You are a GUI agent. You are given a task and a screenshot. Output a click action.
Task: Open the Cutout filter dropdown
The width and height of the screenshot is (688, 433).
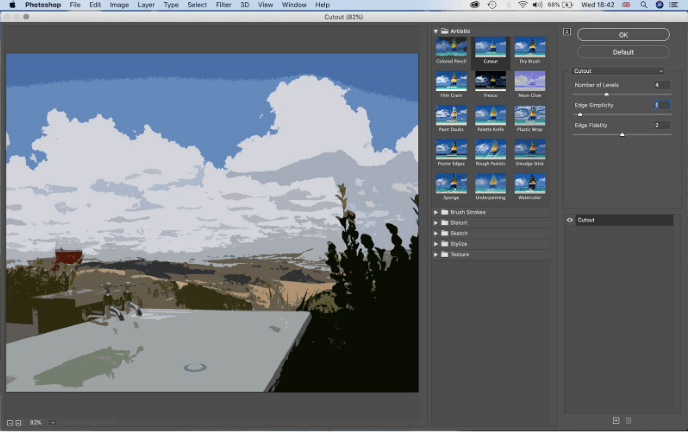[617, 71]
